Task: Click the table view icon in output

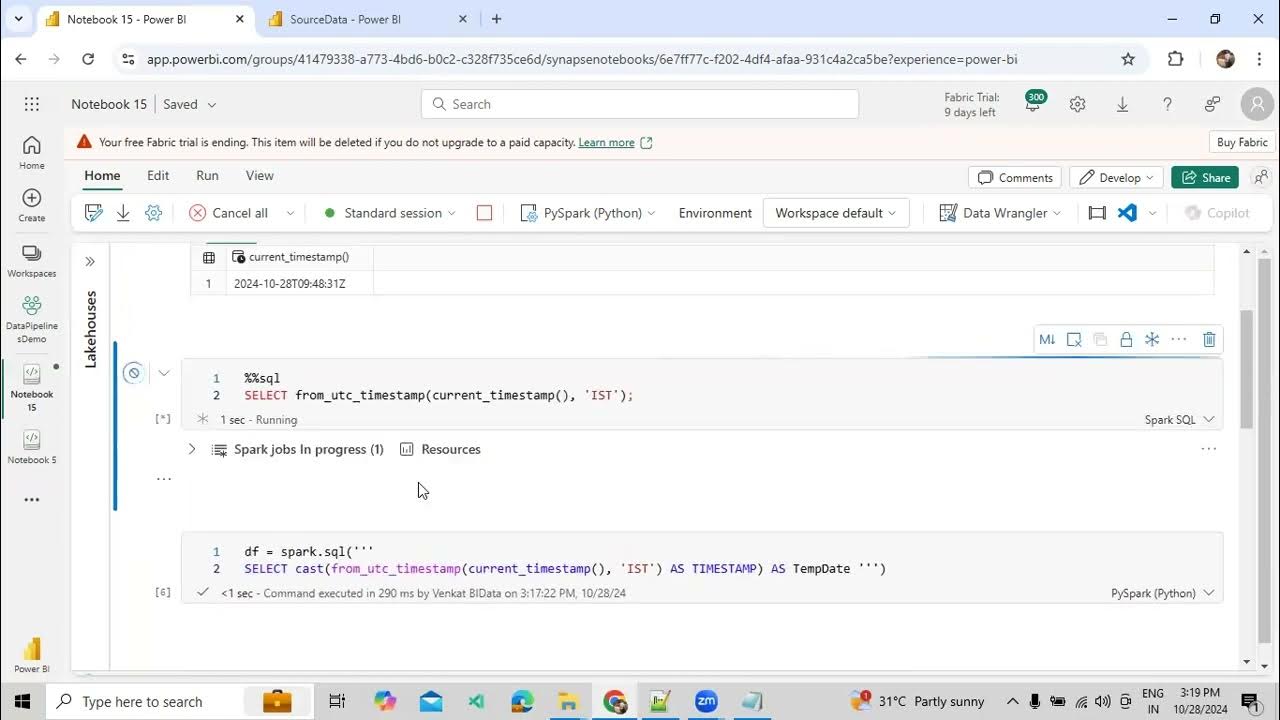Action: (209, 257)
